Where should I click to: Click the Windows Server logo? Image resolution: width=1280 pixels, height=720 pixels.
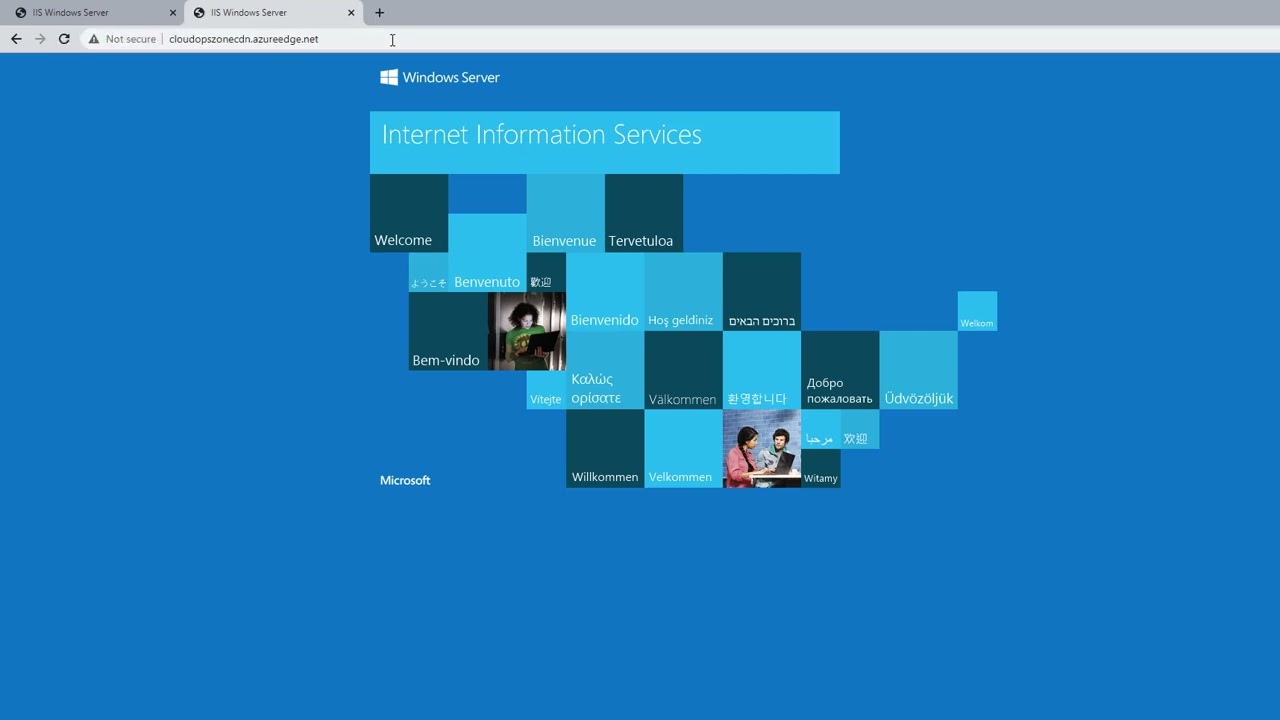click(x=440, y=77)
